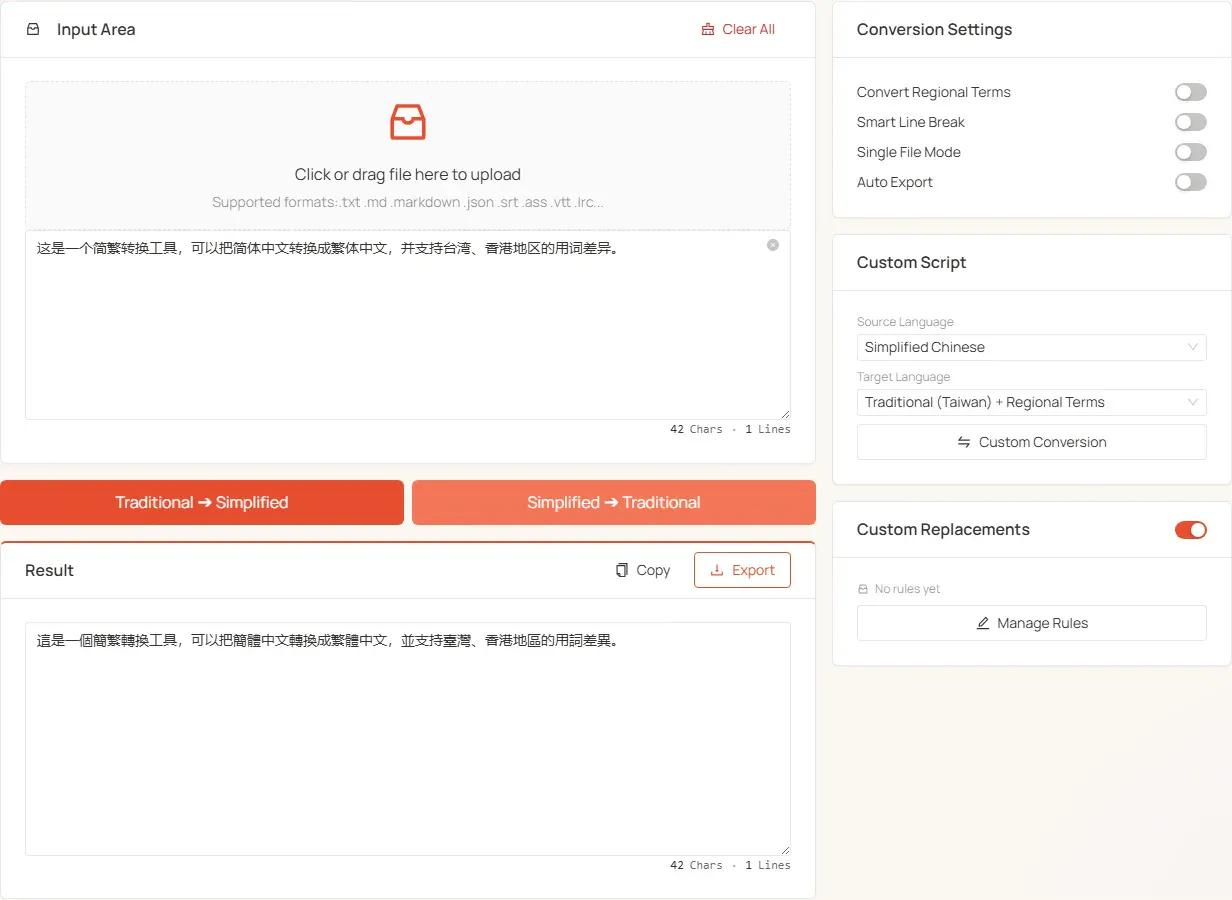Click the Simplified ➔ Traditional button
The height and width of the screenshot is (900, 1232).
[614, 502]
